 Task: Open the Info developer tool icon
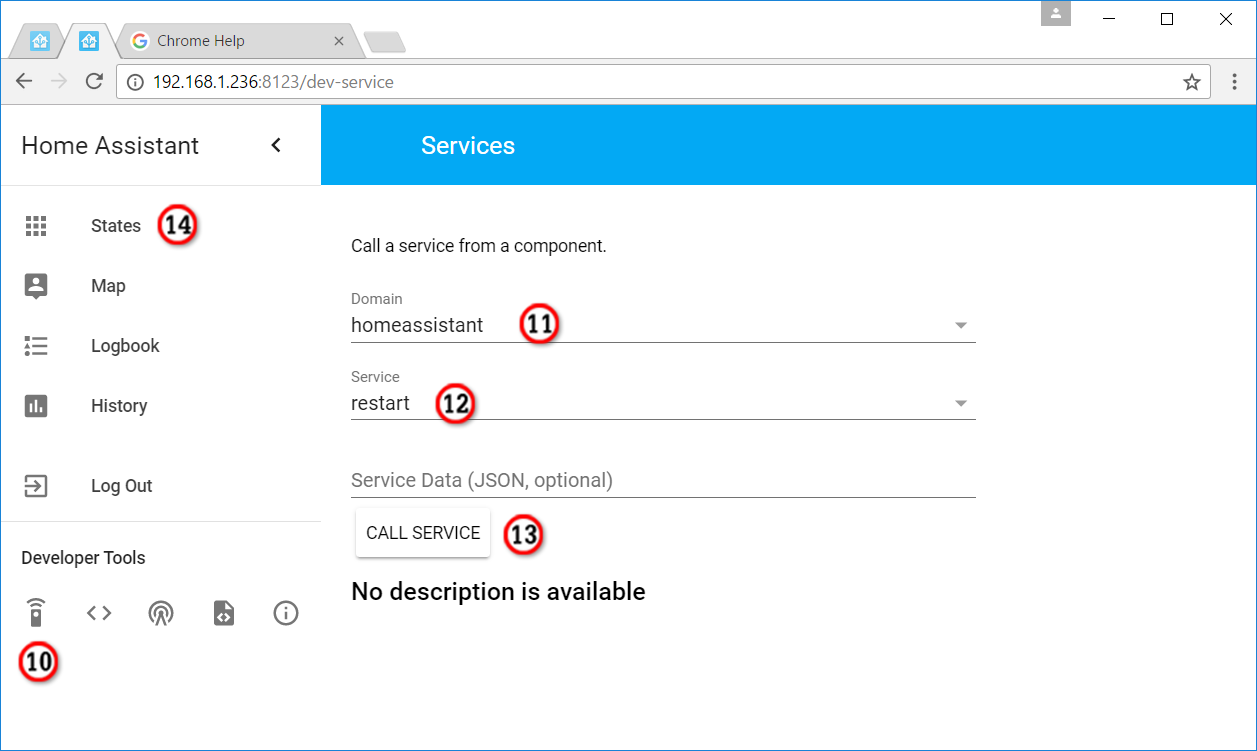286,613
